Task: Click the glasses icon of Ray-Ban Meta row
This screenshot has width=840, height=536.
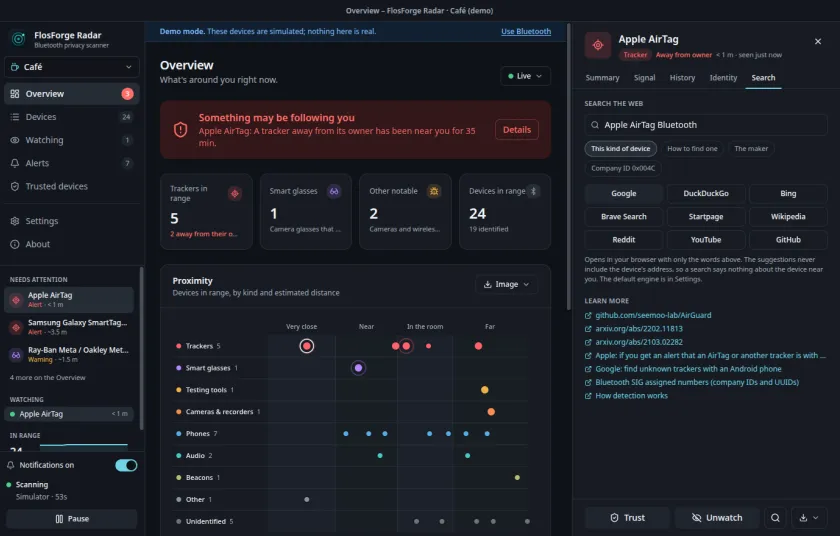Action: click(16, 354)
